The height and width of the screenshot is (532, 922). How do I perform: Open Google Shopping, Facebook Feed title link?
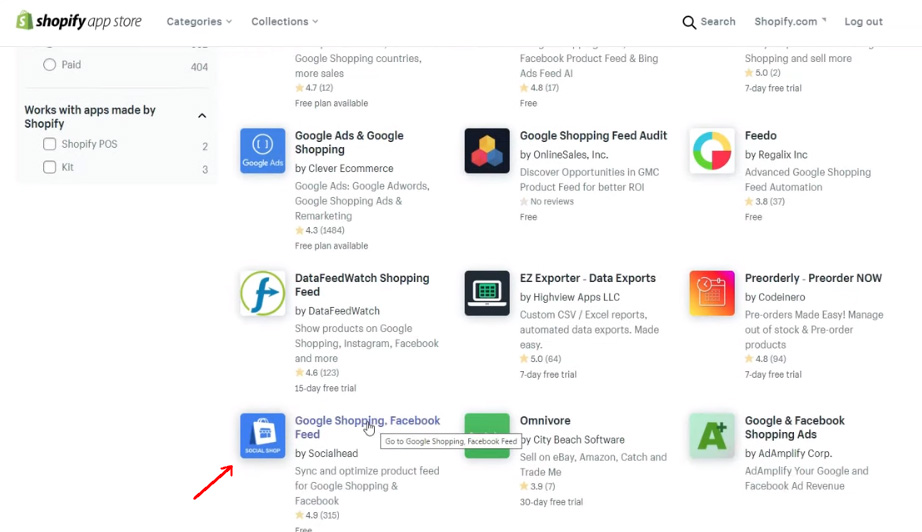pos(367,427)
